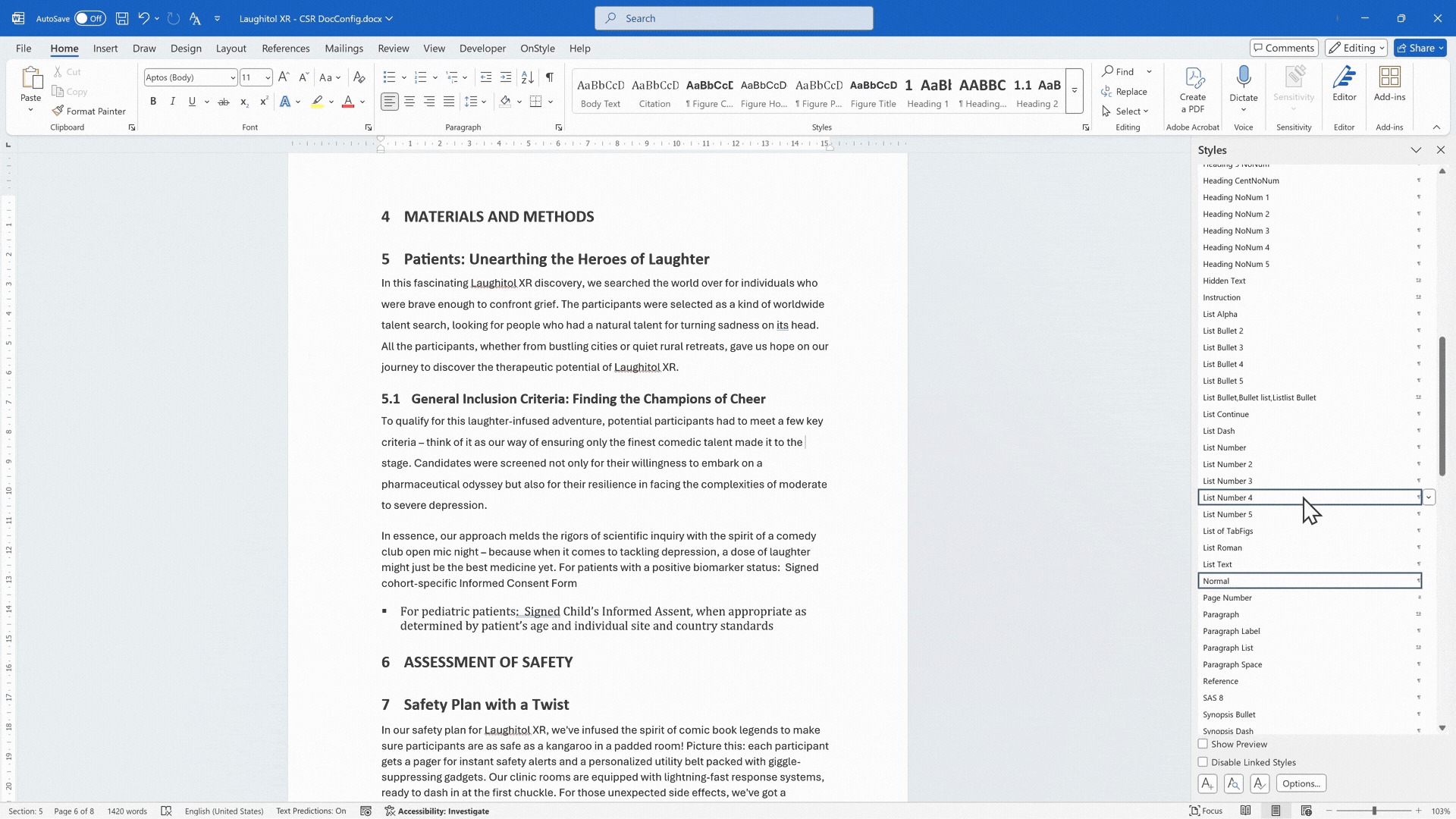Click the Share button

coord(1420,48)
